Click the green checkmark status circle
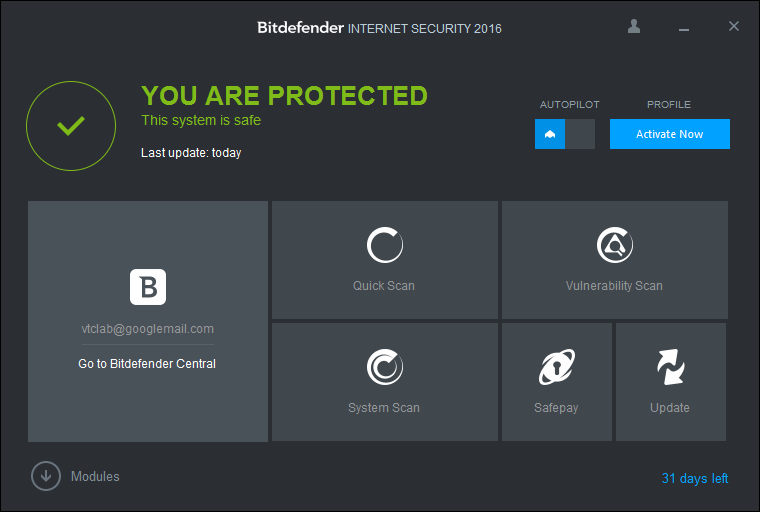760x512 pixels. (70, 125)
